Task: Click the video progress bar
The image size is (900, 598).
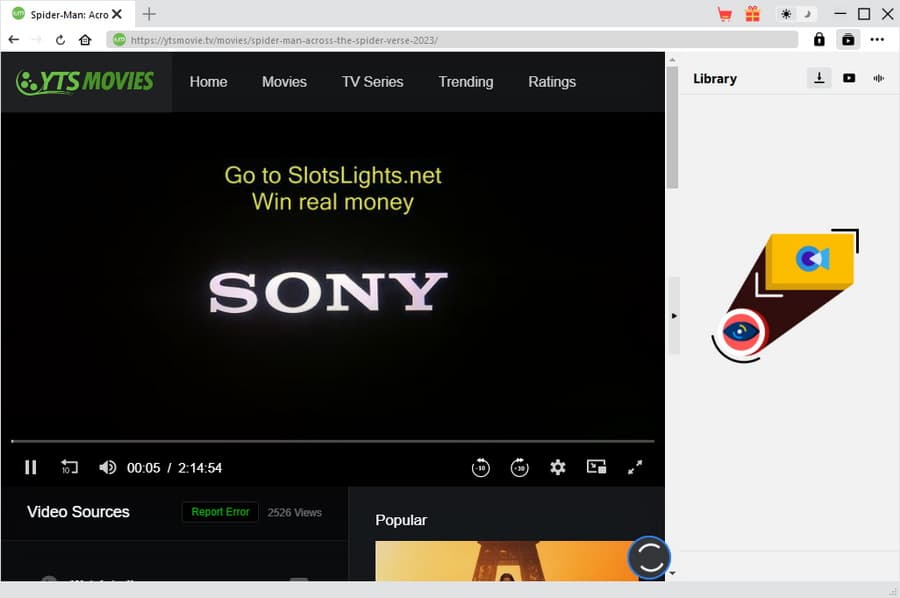Action: click(332, 441)
